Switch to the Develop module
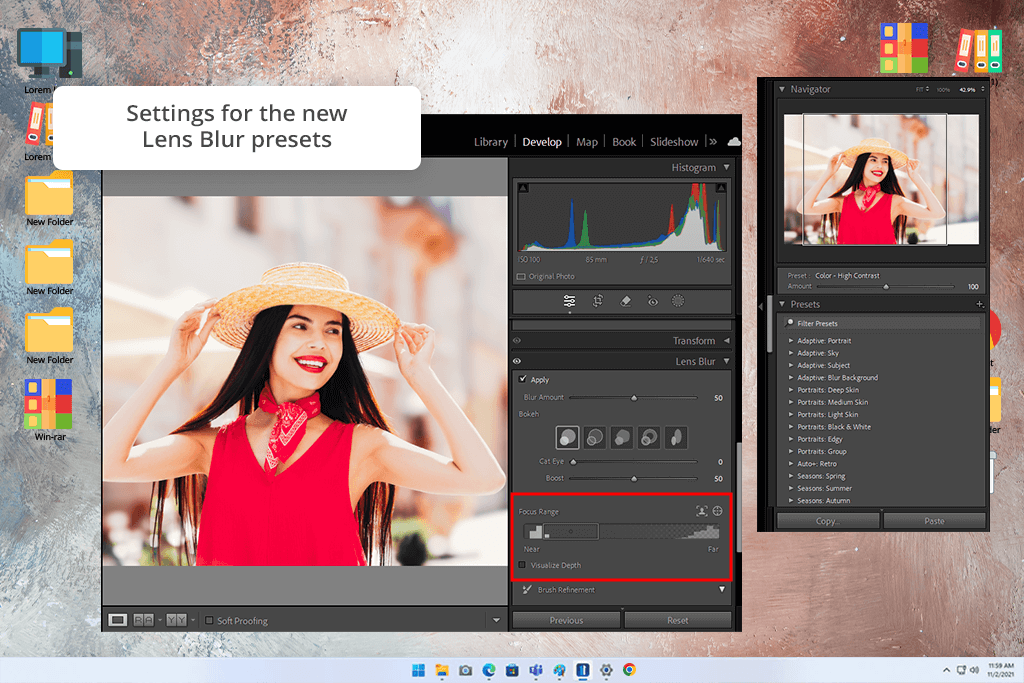 click(541, 142)
